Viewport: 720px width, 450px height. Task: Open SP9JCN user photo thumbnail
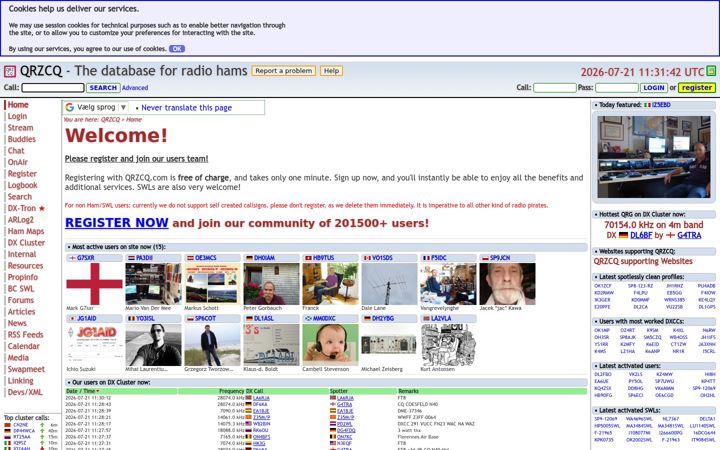point(507,284)
